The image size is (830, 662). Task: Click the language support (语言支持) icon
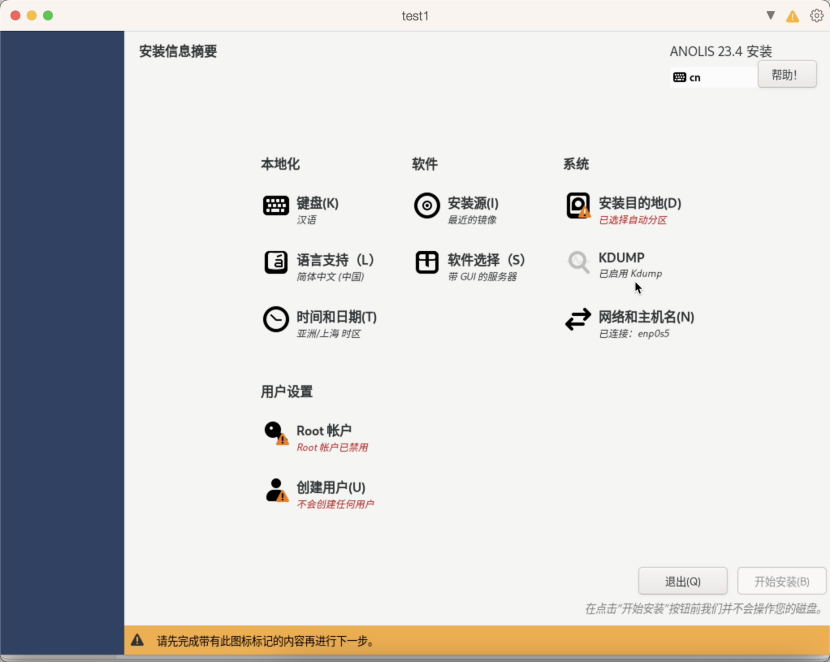pos(276,262)
